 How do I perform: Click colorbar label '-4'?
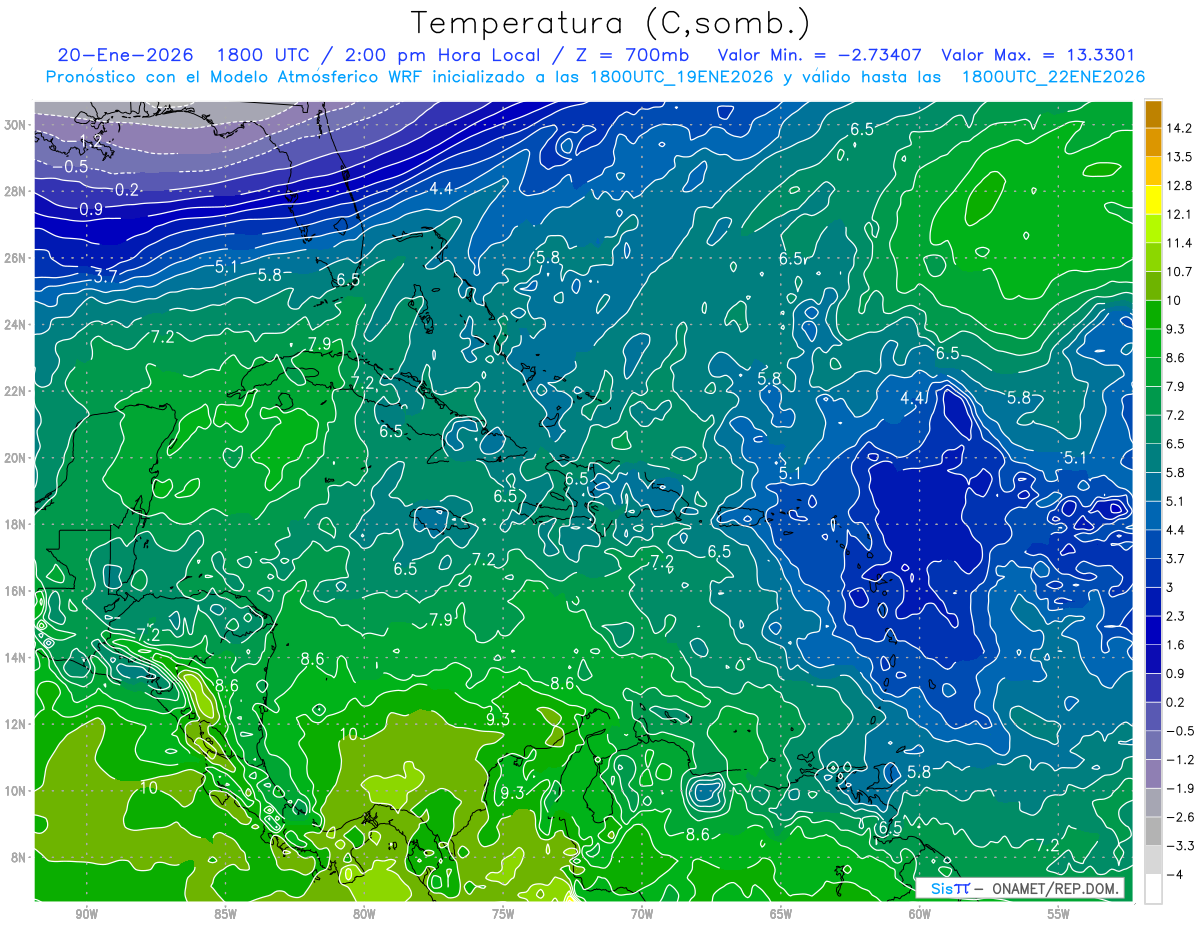[x=1175, y=874]
